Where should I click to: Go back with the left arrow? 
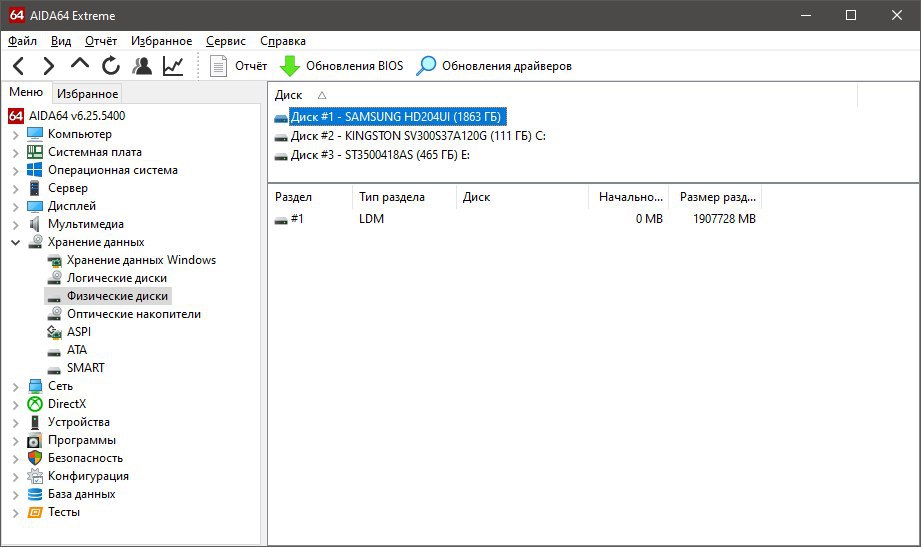tap(18, 66)
